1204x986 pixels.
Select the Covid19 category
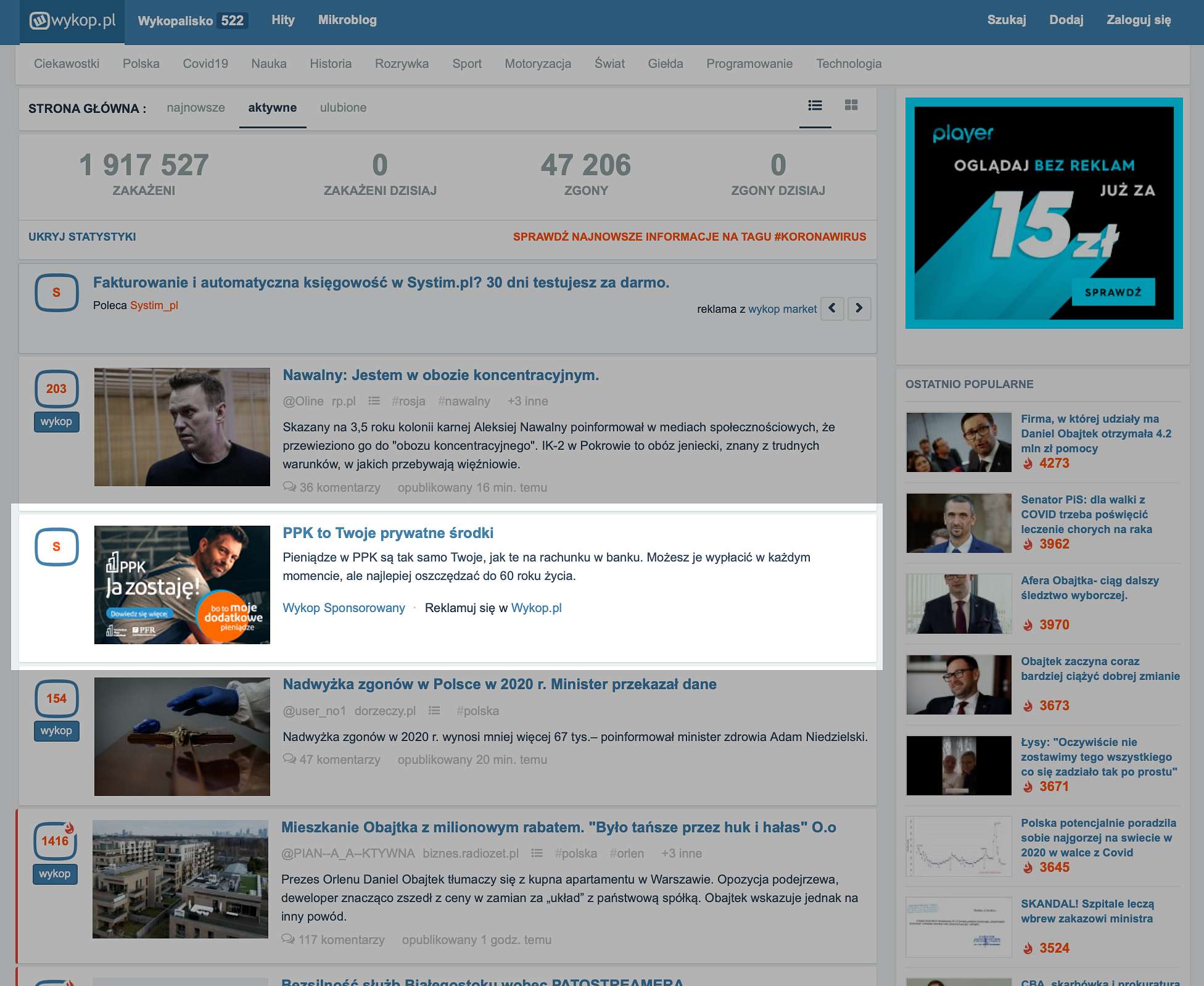[x=205, y=64]
